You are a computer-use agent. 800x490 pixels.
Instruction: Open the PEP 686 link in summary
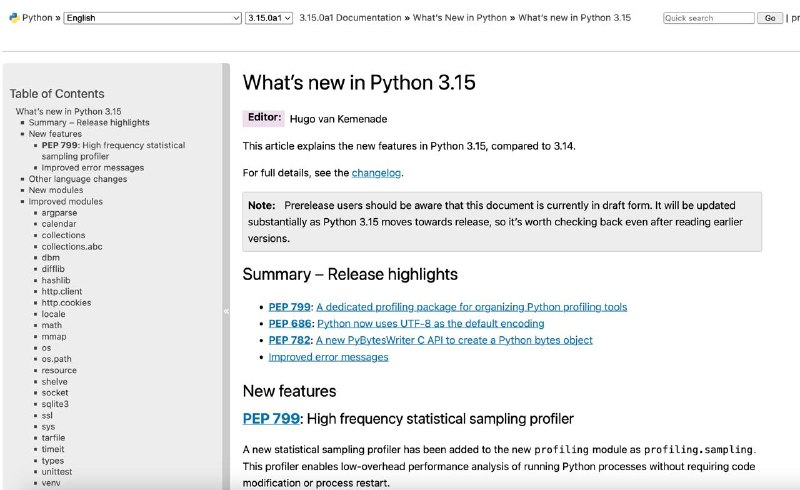[x=290, y=324]
